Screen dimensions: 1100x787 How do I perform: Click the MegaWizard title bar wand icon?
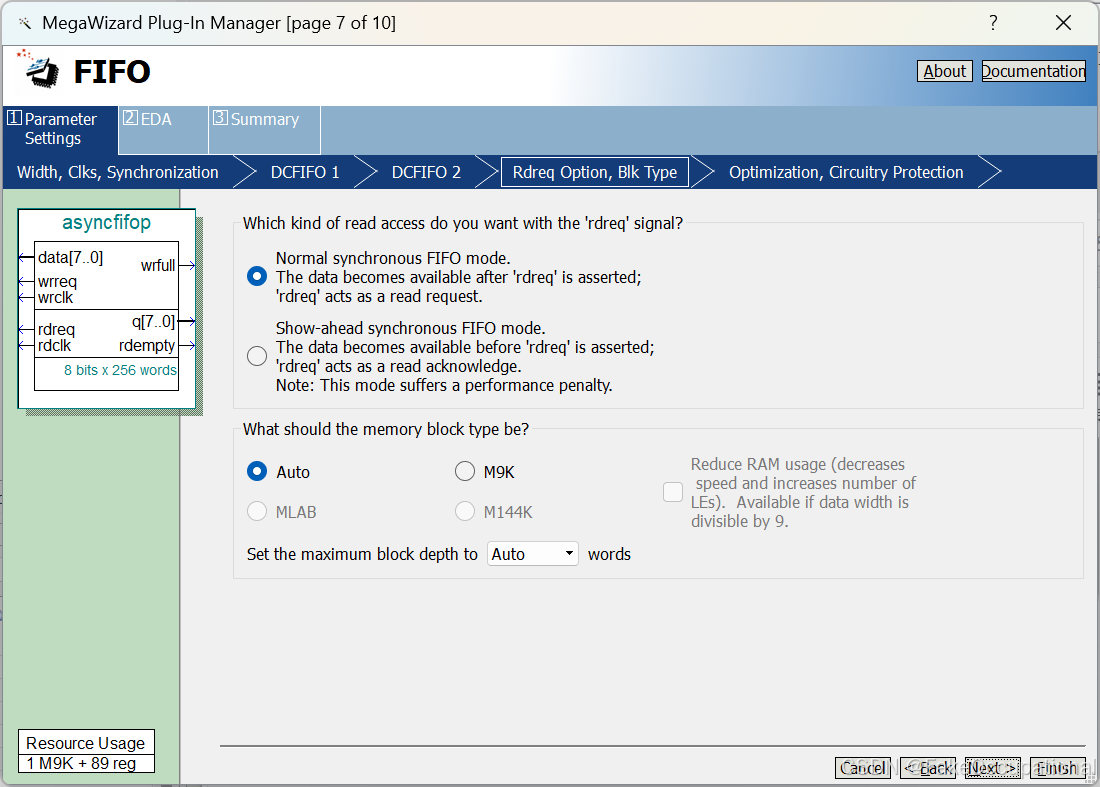(25, 23)
